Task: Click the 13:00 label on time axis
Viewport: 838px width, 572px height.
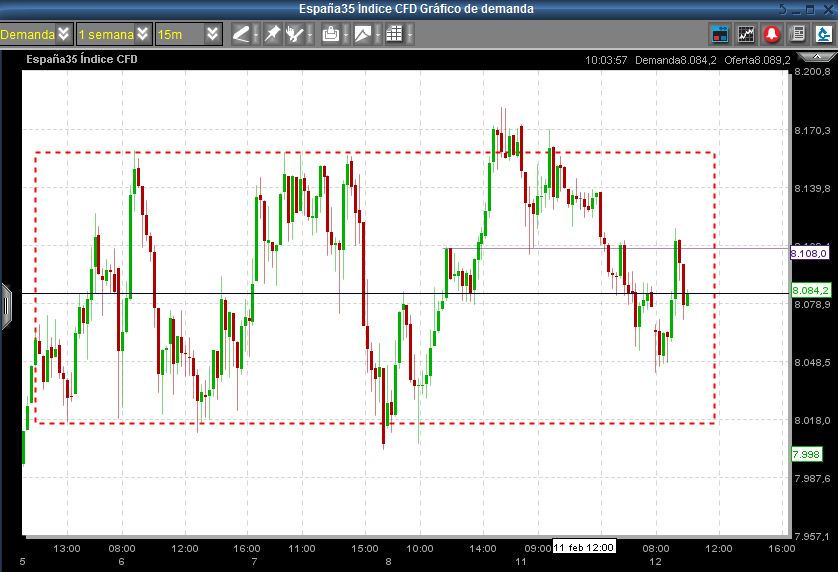Action: tap(67, 548)
